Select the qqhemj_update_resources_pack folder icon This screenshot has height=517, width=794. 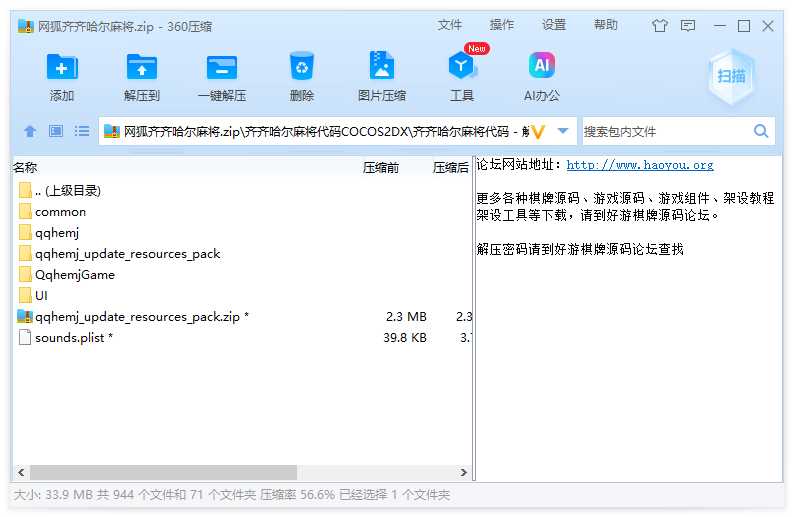coord(25,253)
